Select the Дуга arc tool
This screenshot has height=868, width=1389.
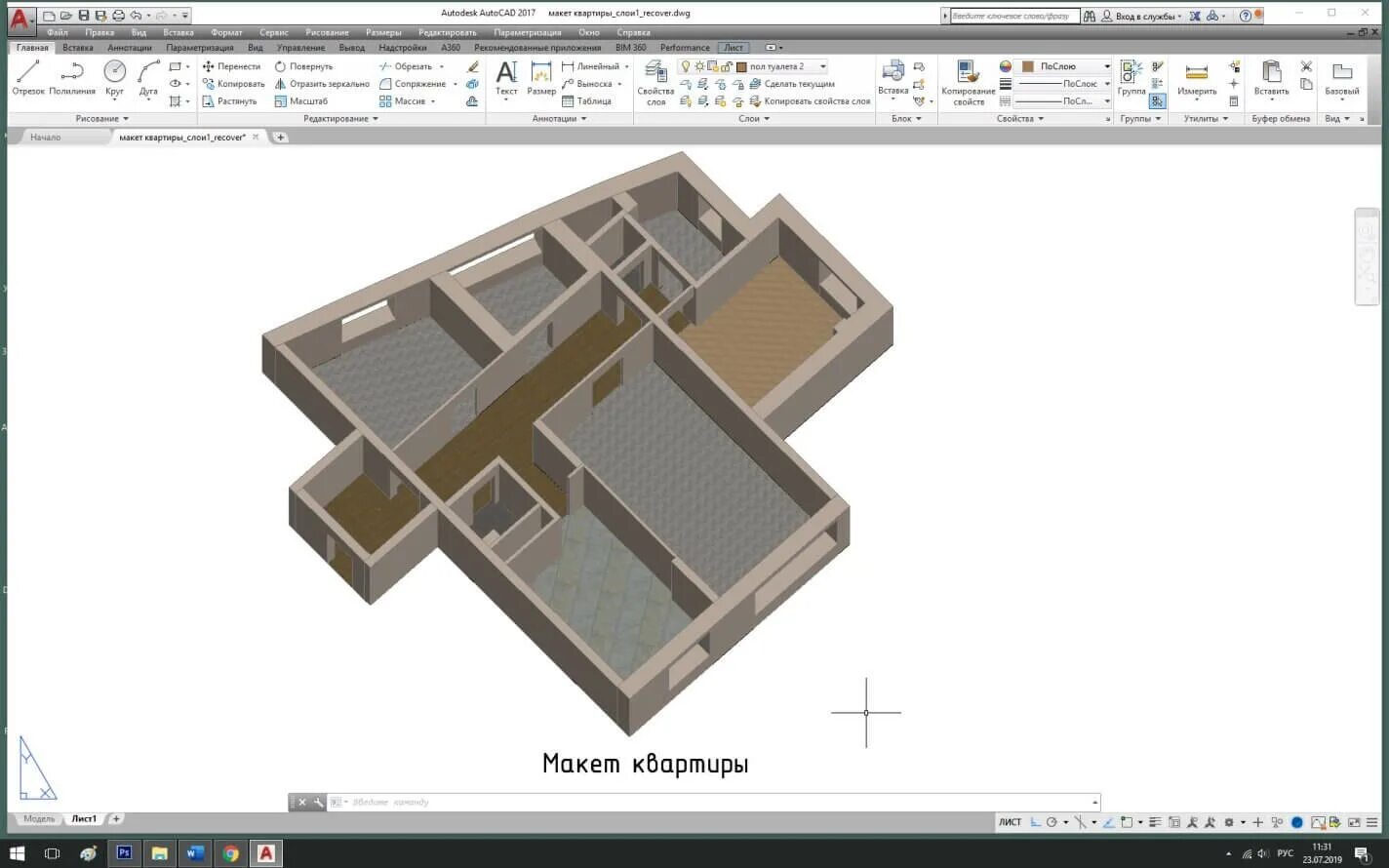point(148,78)
